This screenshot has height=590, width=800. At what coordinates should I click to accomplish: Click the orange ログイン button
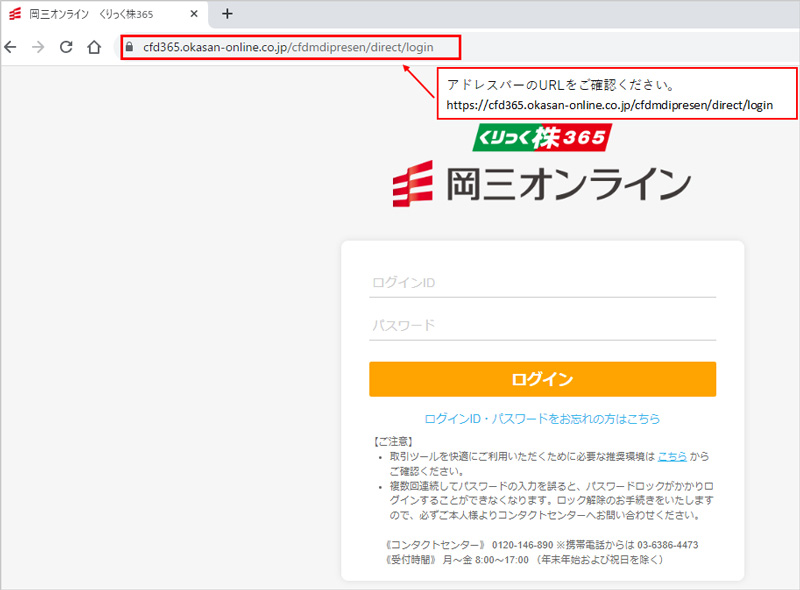click(x=542, y=379)
